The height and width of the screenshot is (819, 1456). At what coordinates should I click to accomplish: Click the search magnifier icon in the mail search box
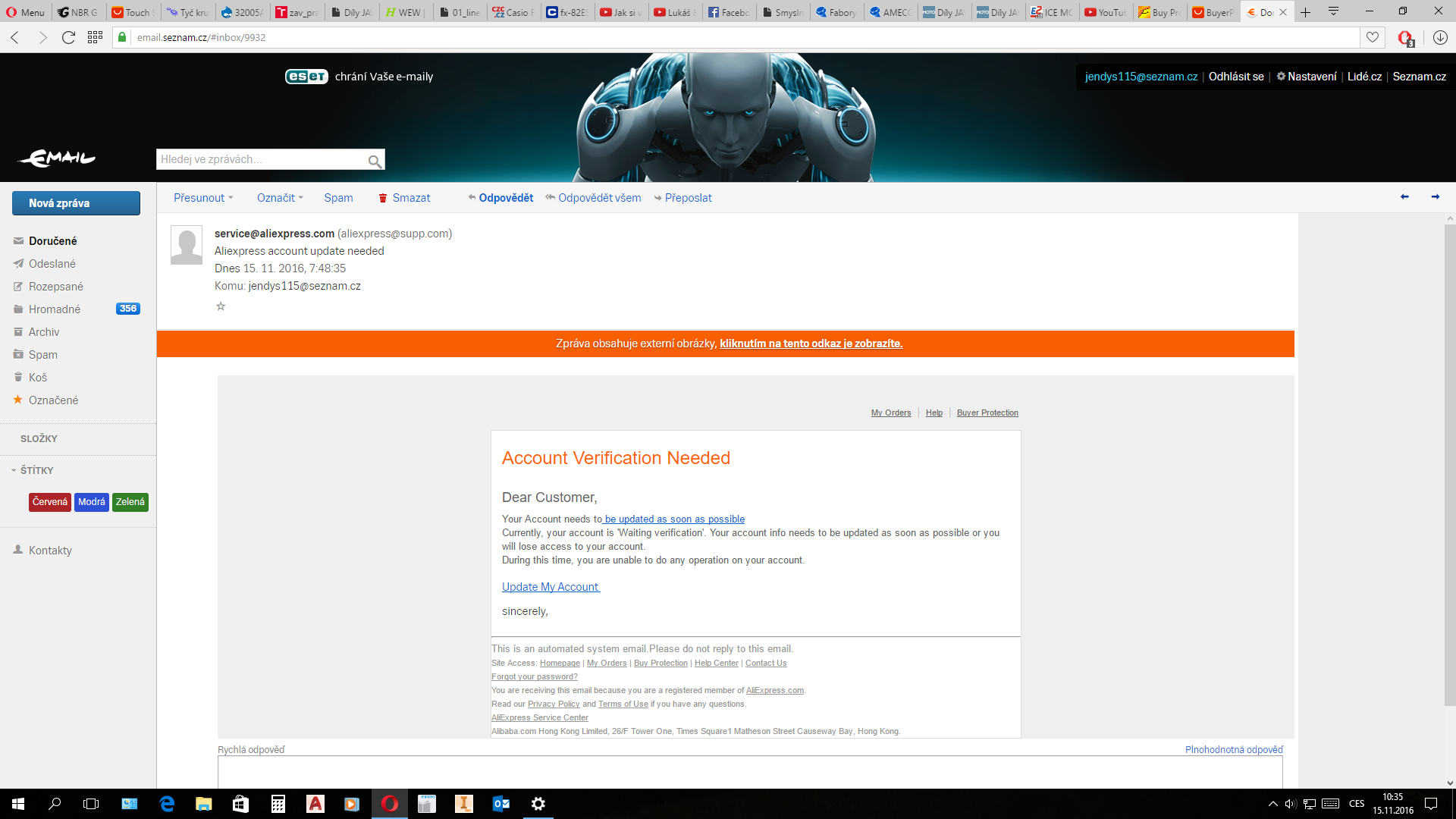click(375, 161)
